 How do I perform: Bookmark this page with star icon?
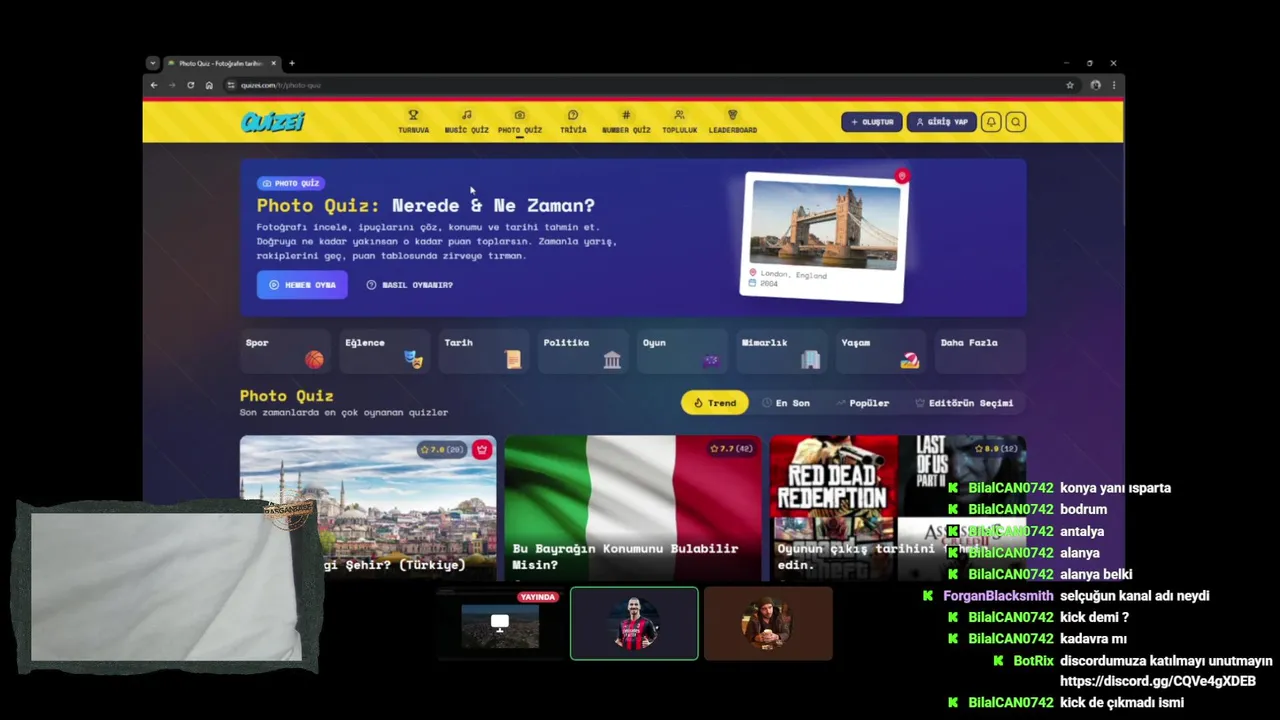tap(1070, 85)
